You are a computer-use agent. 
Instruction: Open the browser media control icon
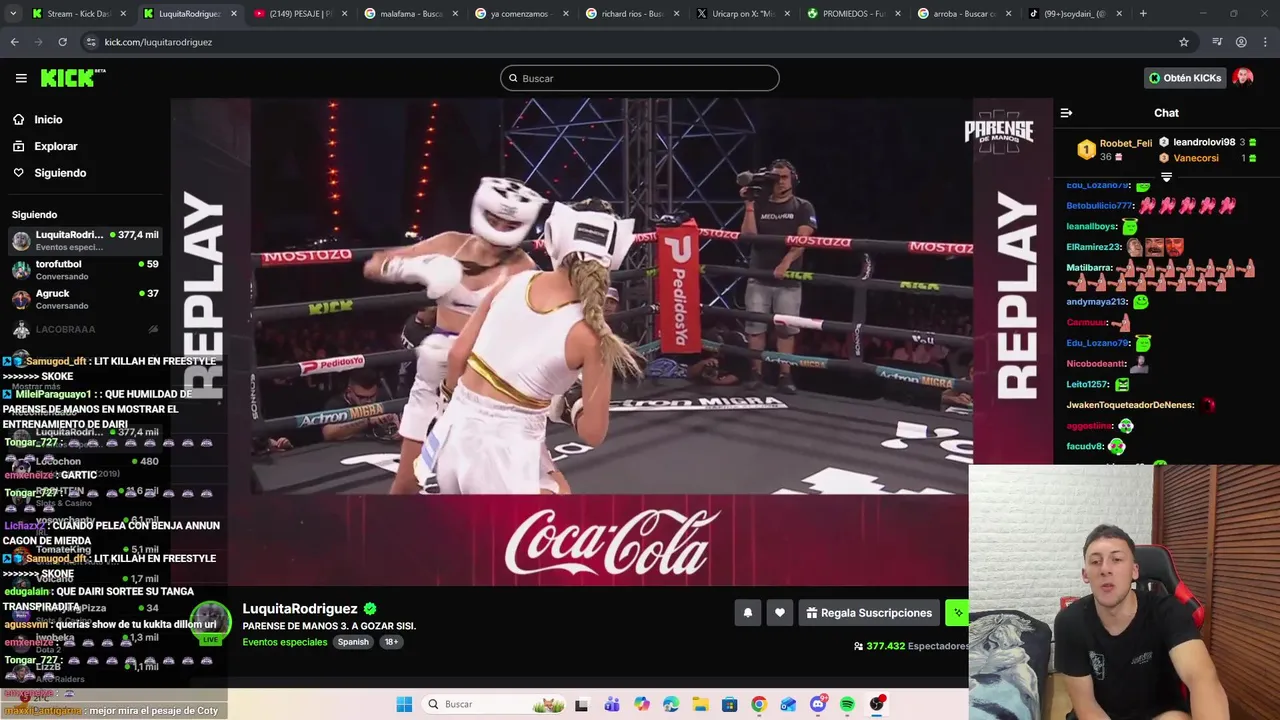coord(1217,42)
